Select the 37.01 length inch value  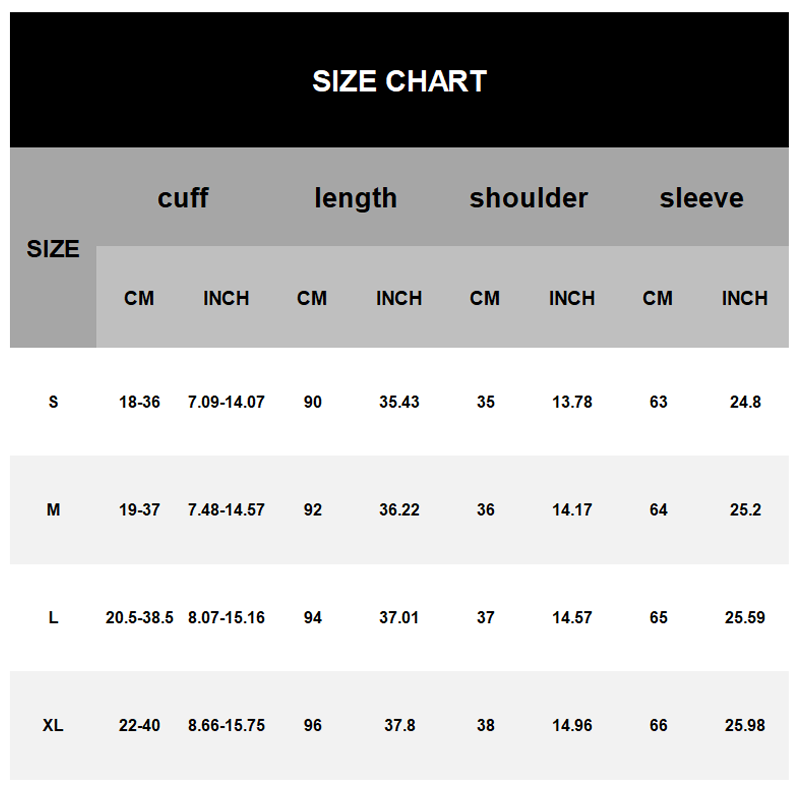coord(399,618)
